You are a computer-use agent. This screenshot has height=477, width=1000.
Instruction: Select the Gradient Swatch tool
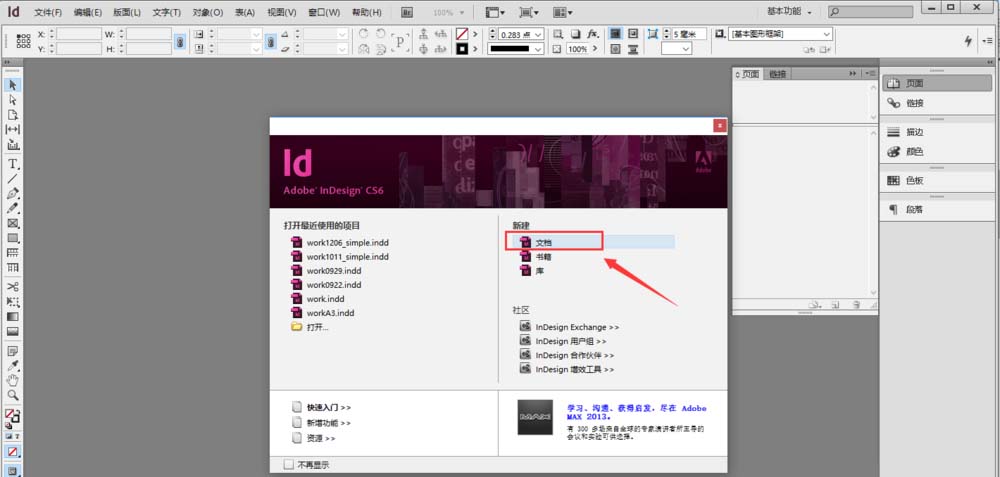pyautogui.click(x=13, y=316)
